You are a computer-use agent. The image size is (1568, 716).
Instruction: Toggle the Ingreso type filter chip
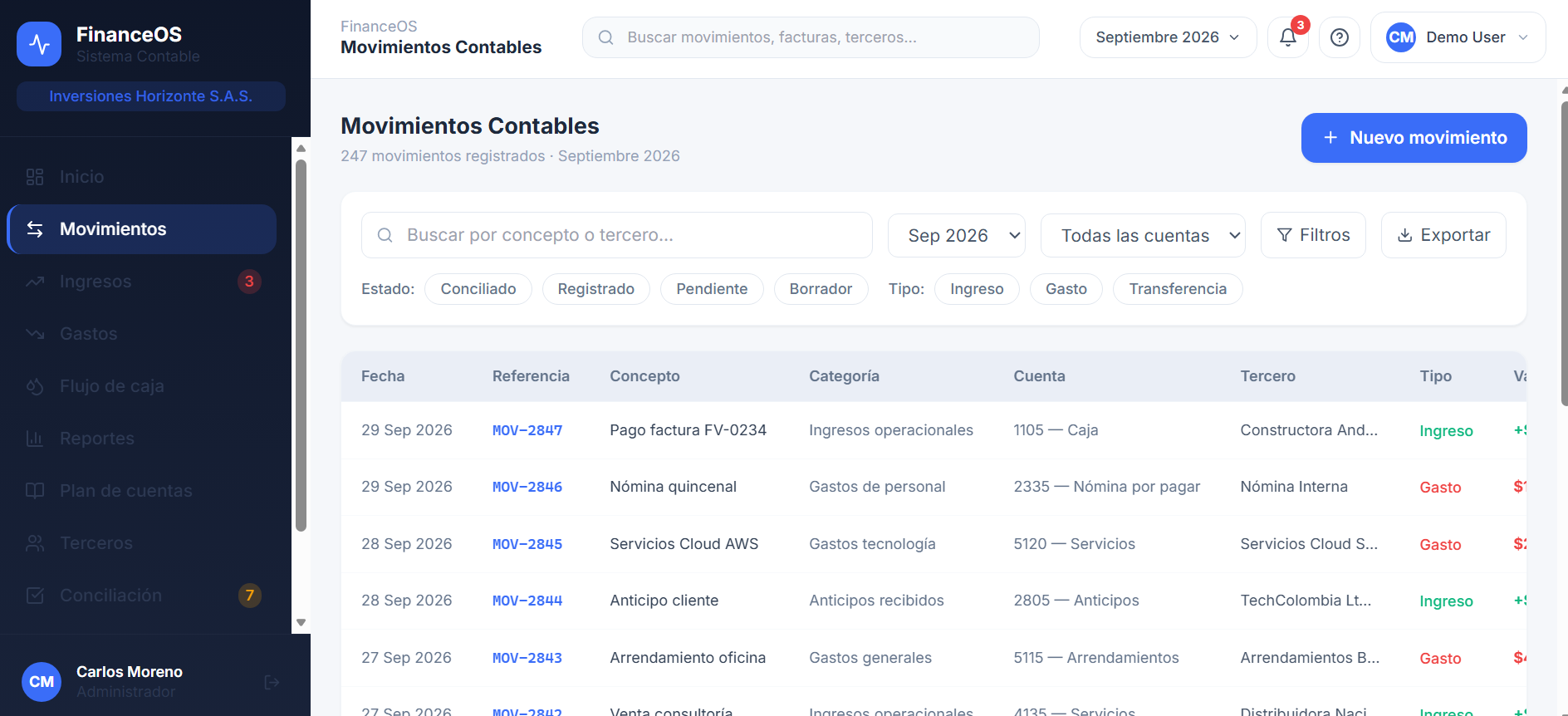pyautogui.click(x=977, y=289)
